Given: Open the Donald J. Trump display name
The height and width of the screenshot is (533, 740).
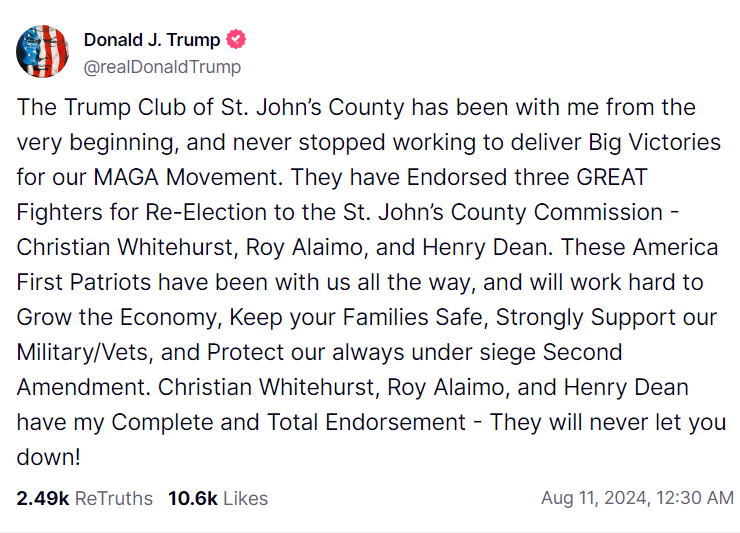Looking at the screenshot, I should pos(152,40).
